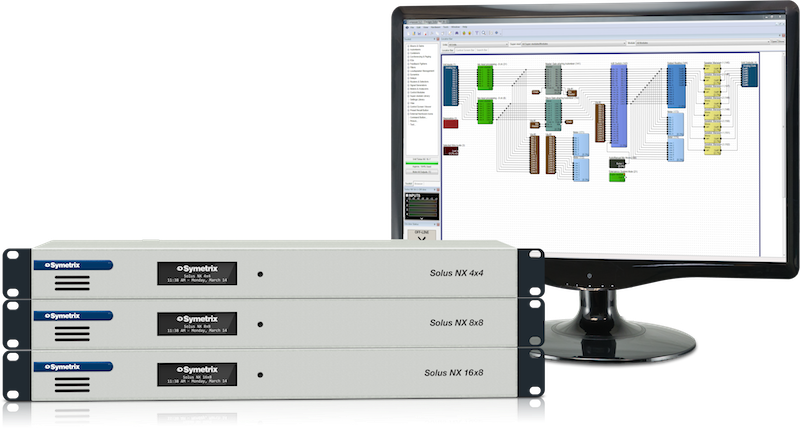800x428 pixels.
Task: Expand External Hardware Icons tree node
Action: [408, 114]
